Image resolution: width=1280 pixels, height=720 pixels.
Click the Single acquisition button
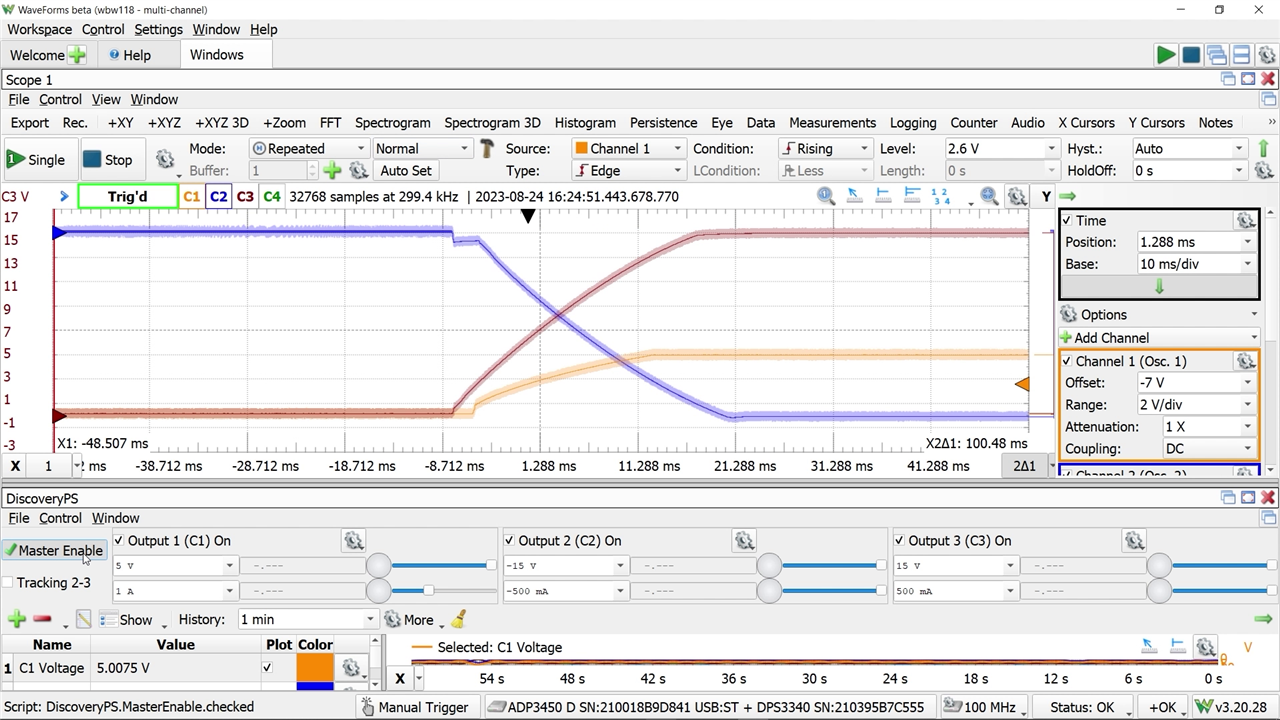[x=36, y=160]
